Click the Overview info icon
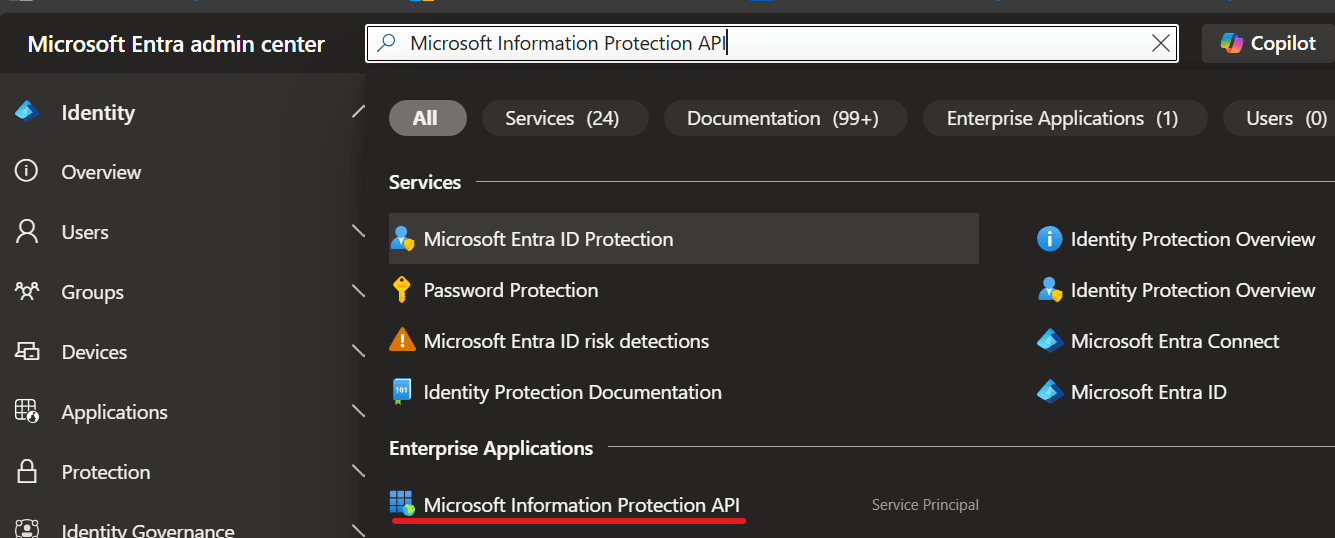 26,172
